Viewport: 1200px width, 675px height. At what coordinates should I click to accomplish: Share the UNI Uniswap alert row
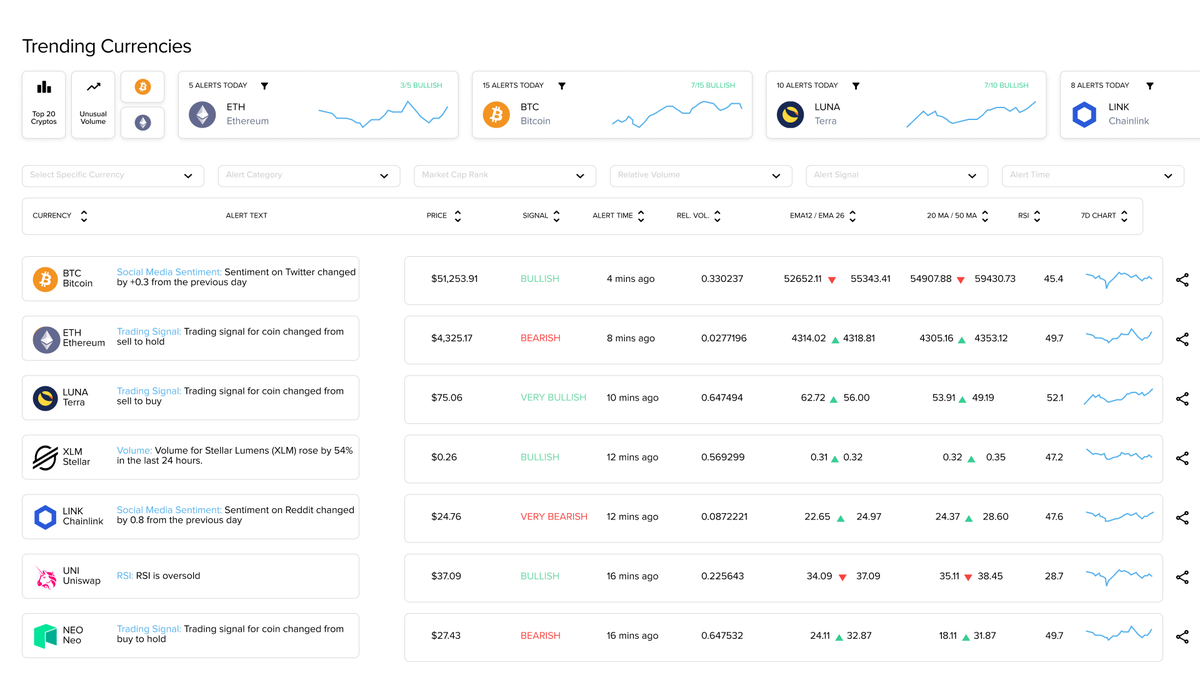(x=1182, y=577)
